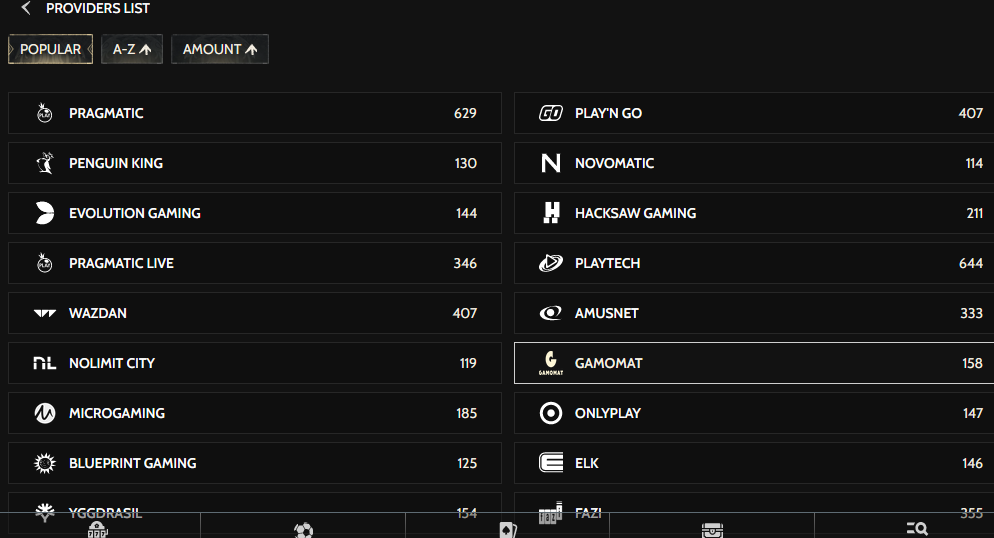This screenshot has width=994, height=538.
Task: Open the search icon in bottom bar
Action: [917, 528]
